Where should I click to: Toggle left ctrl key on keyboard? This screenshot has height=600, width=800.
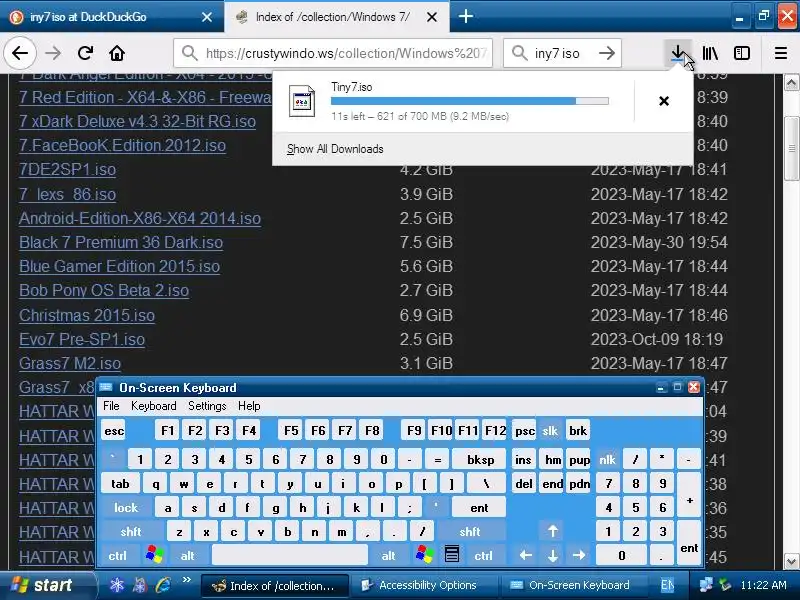coord(118,555)
